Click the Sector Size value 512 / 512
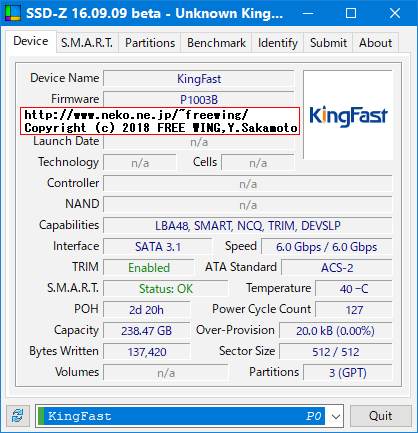The image size is (418, 433). tap(336, 352)
